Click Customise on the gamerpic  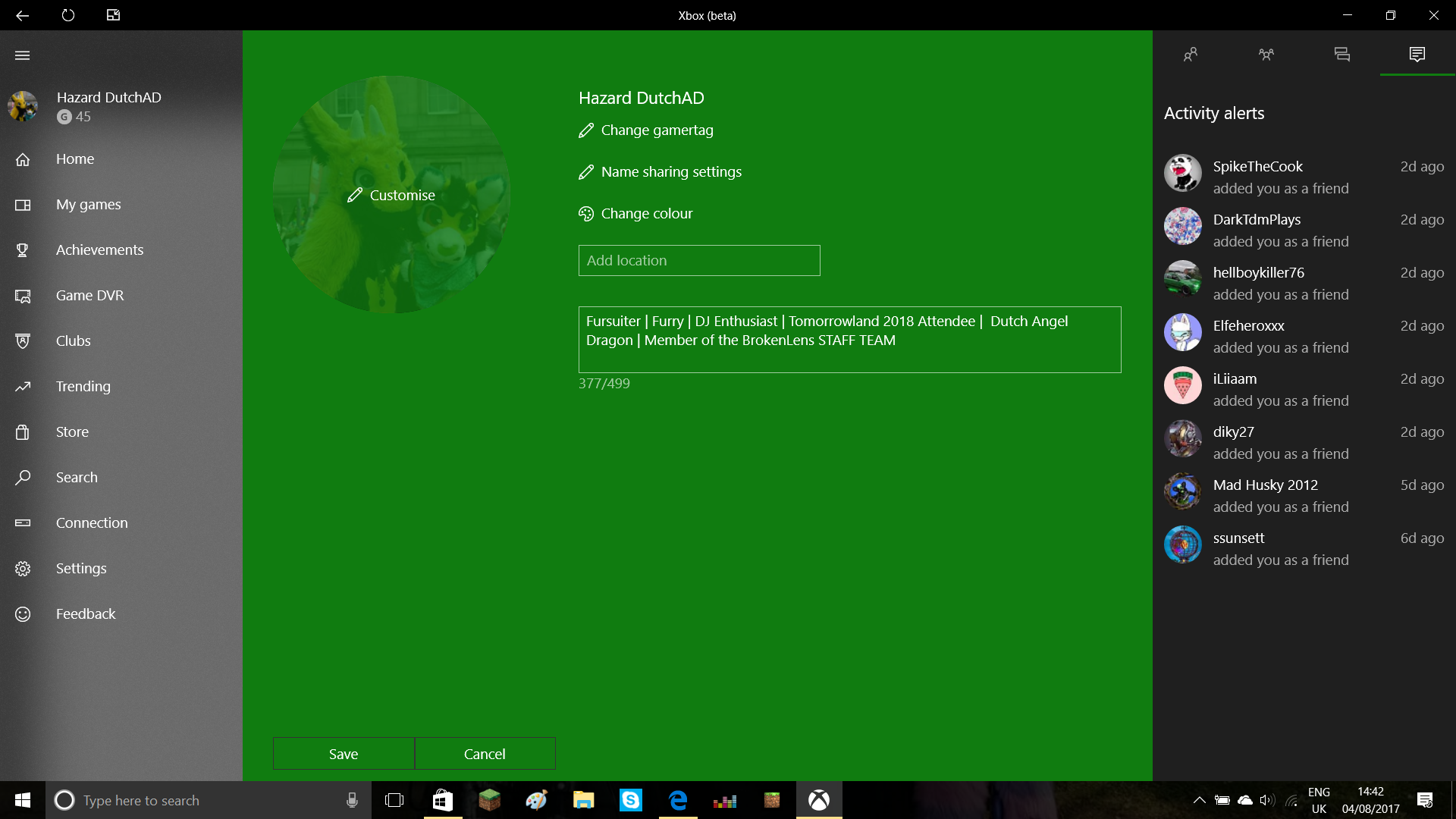click(x=391, y=195)
